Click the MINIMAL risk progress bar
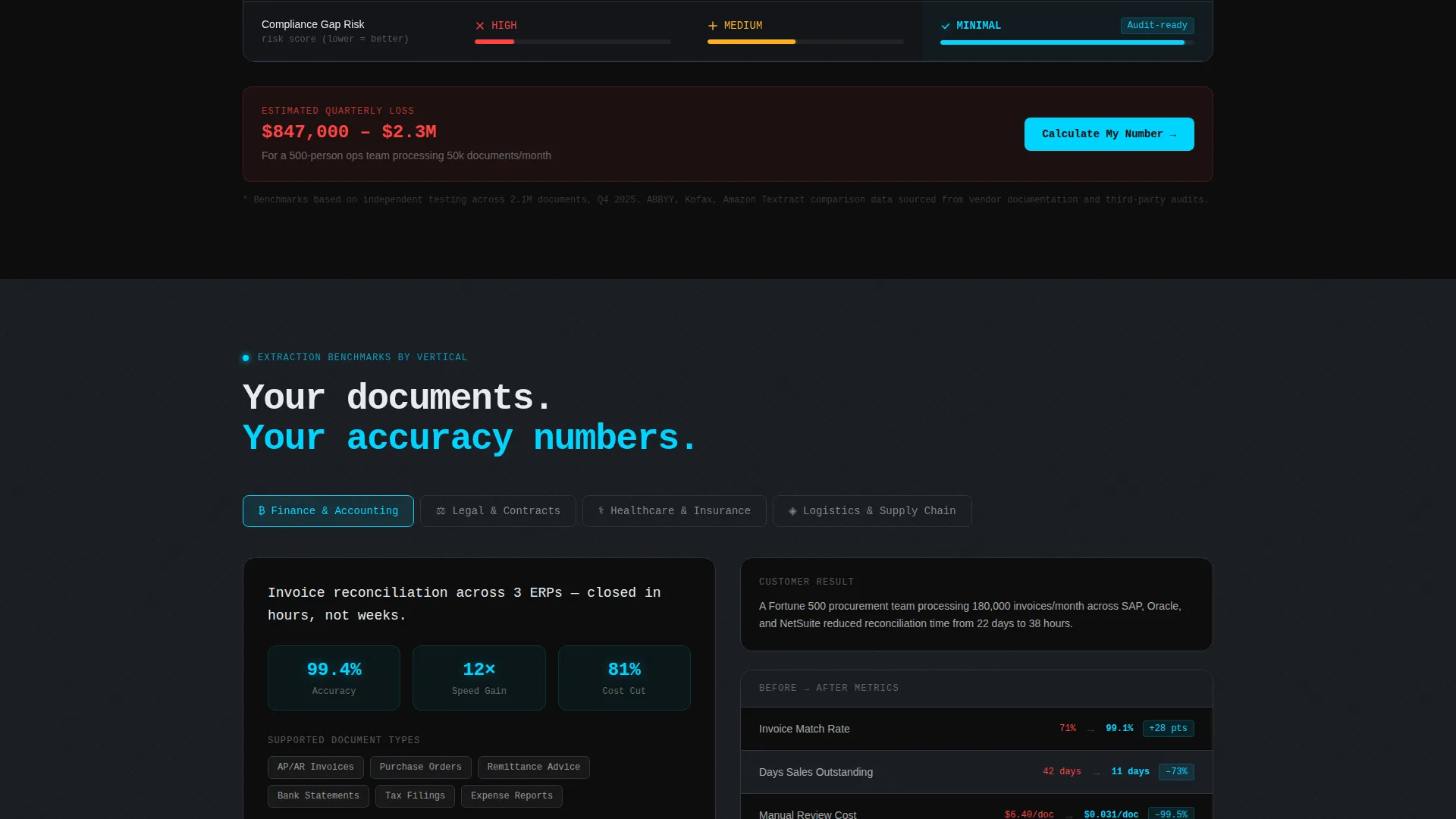This screenshot has height=819, width=1456. pos(1067,42)
